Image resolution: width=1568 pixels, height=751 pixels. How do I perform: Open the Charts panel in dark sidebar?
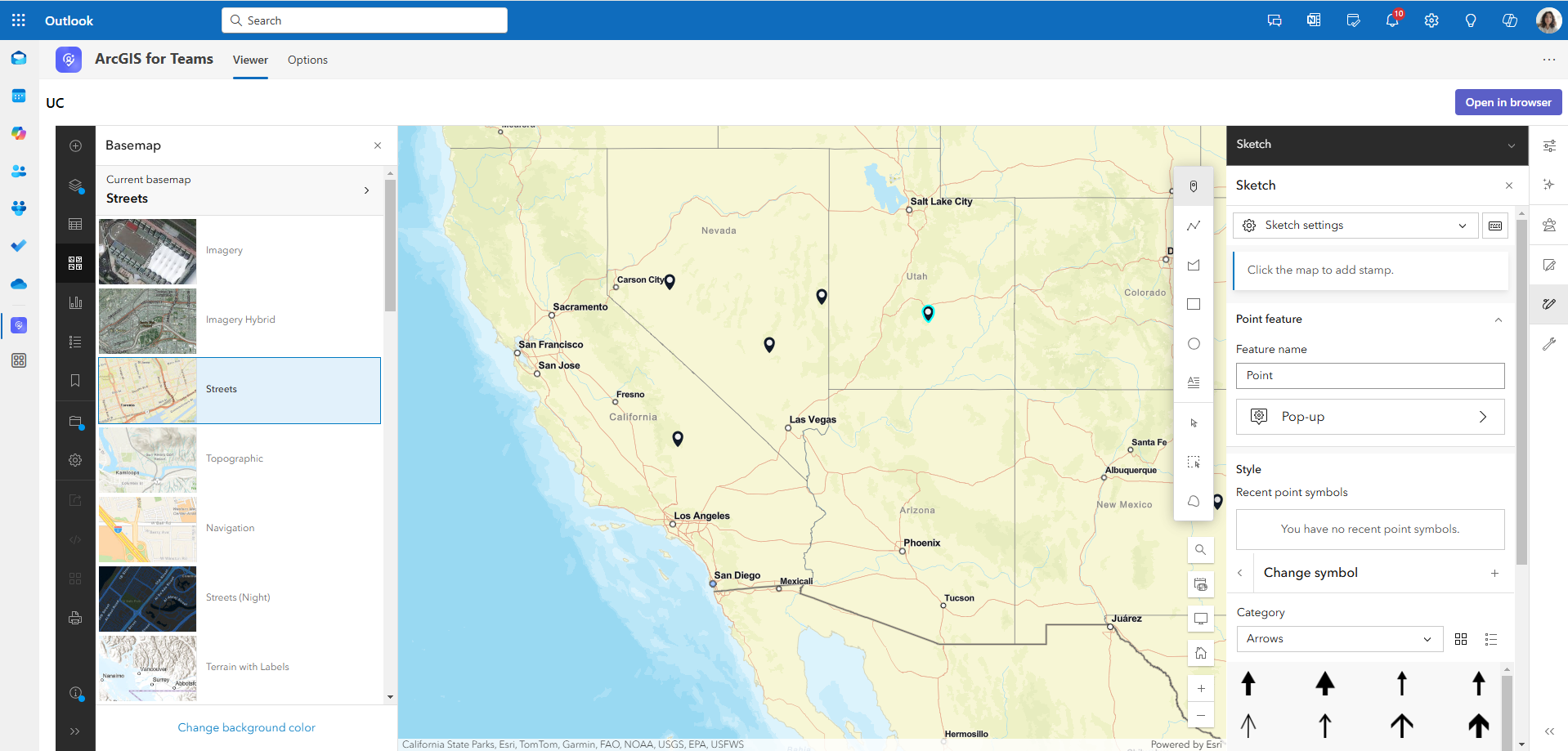coord(75,302)
